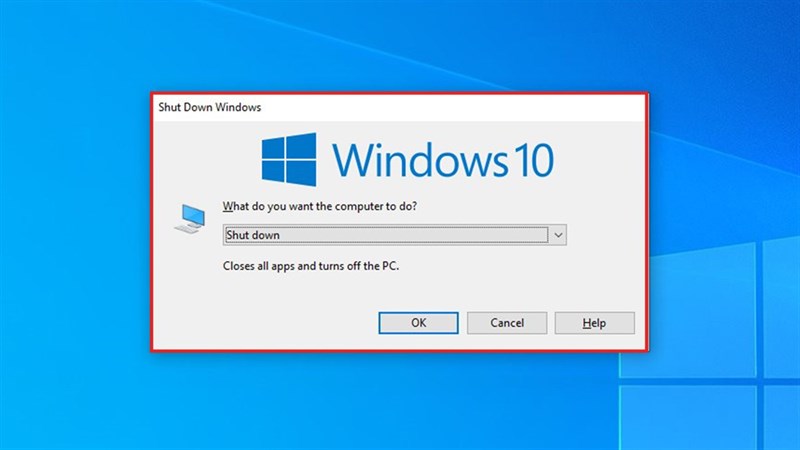The image size is (800, 450).
Task: Click 'What do you want the computer to do?'
Action: (x=320, y=207)
